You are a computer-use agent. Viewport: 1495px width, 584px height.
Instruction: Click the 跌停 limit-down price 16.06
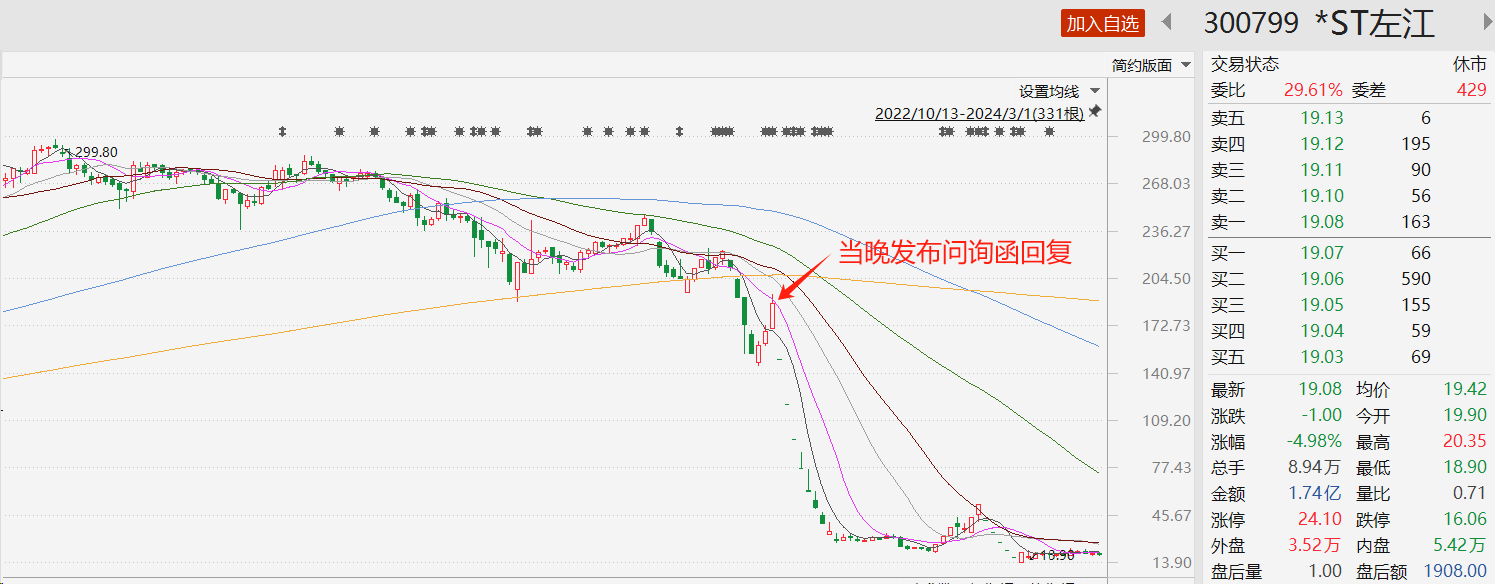[1465, 520]
